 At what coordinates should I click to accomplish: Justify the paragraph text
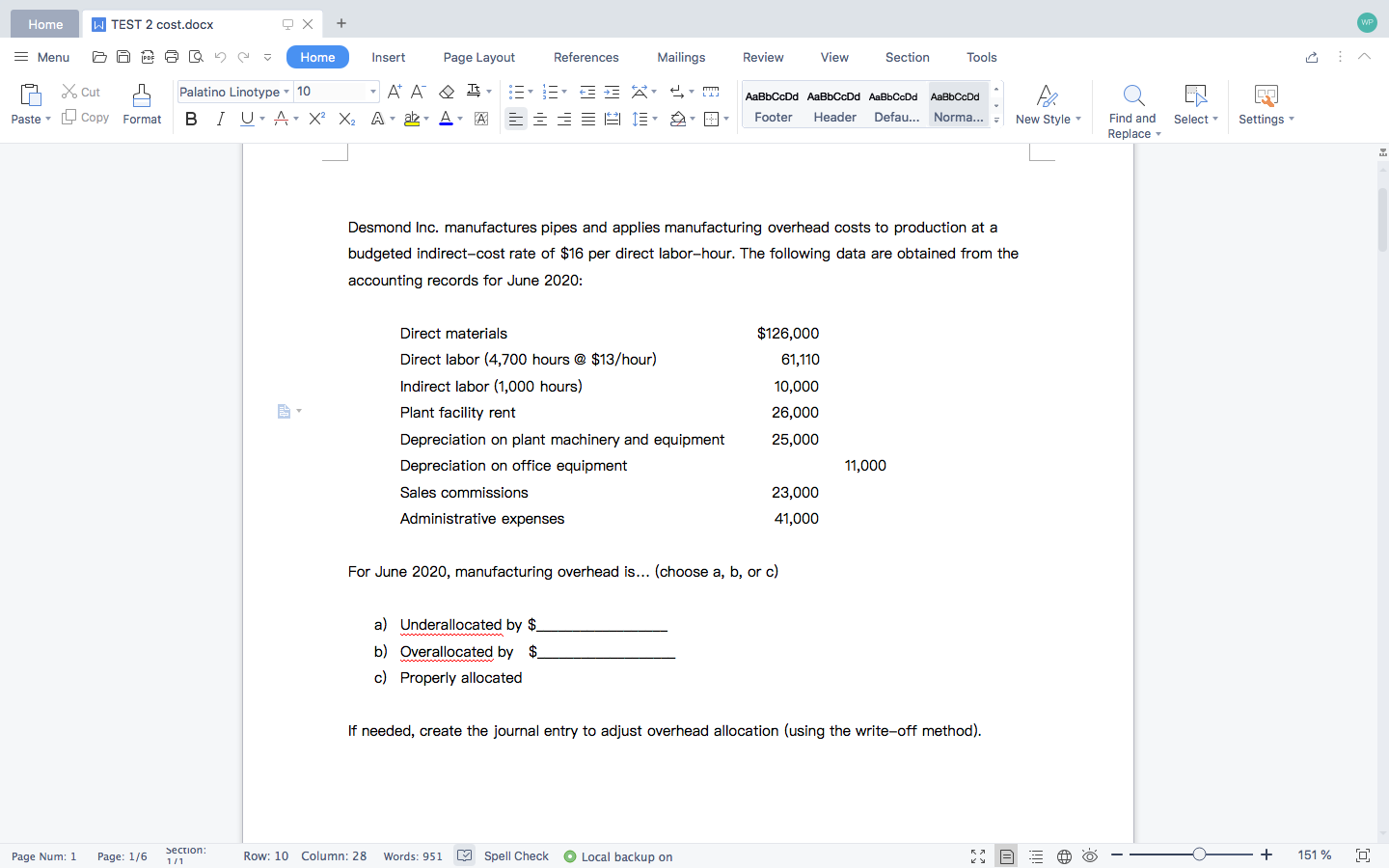point(588,119)
